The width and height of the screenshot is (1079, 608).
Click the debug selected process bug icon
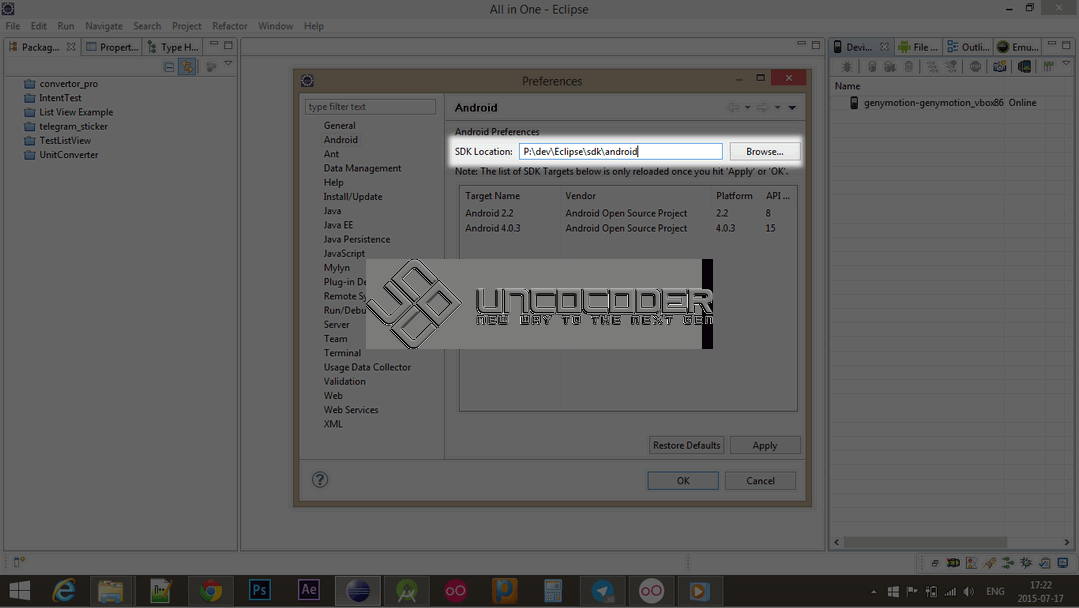tap(847, 67)
